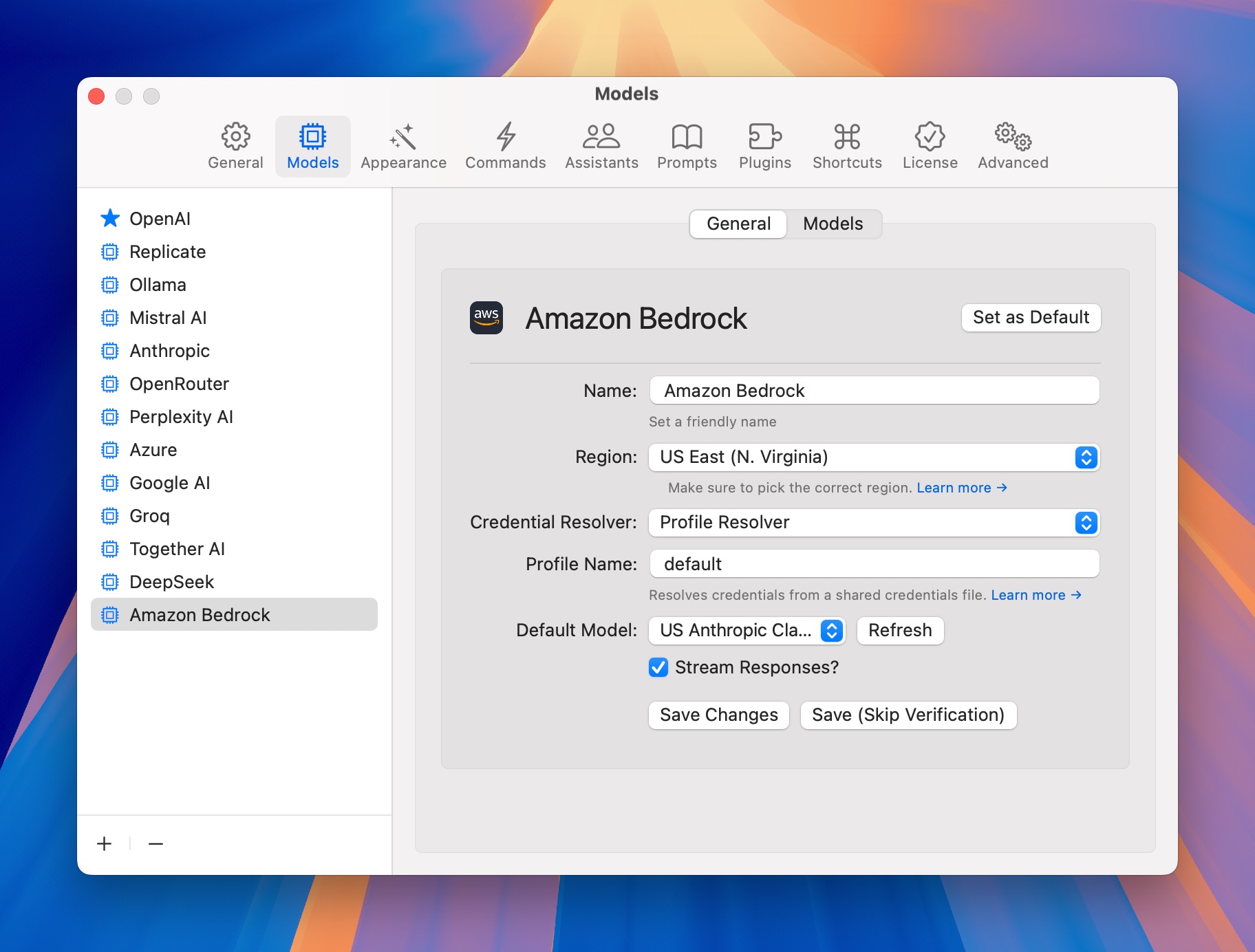Open the Shortcuts settings pane
Screen dimensions: 1255x952
[846, 147]
